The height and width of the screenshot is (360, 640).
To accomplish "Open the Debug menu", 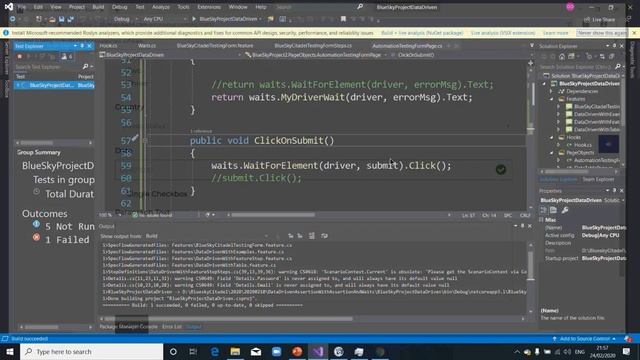I will (119, 7).
